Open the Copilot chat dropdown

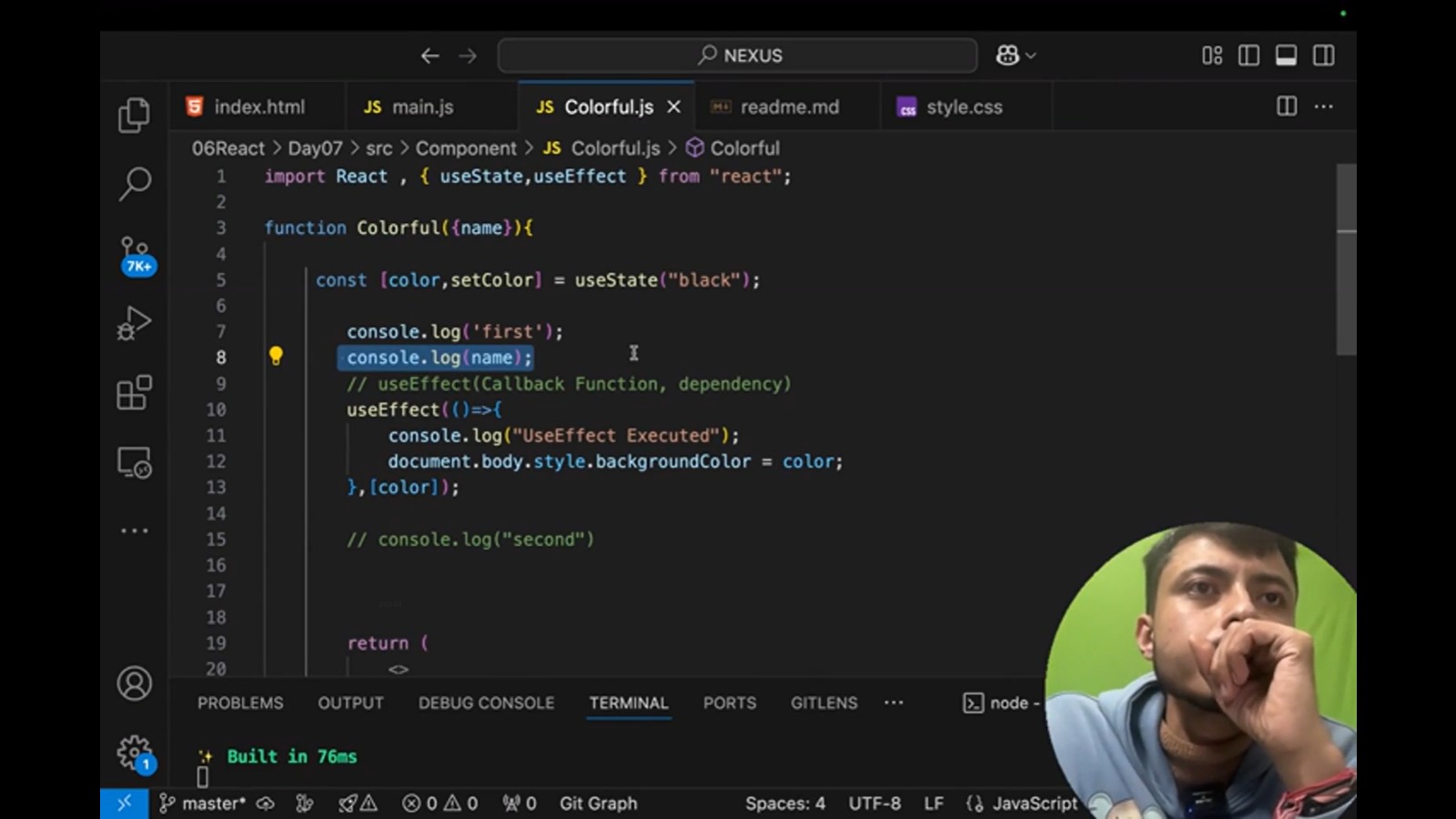1016,56
